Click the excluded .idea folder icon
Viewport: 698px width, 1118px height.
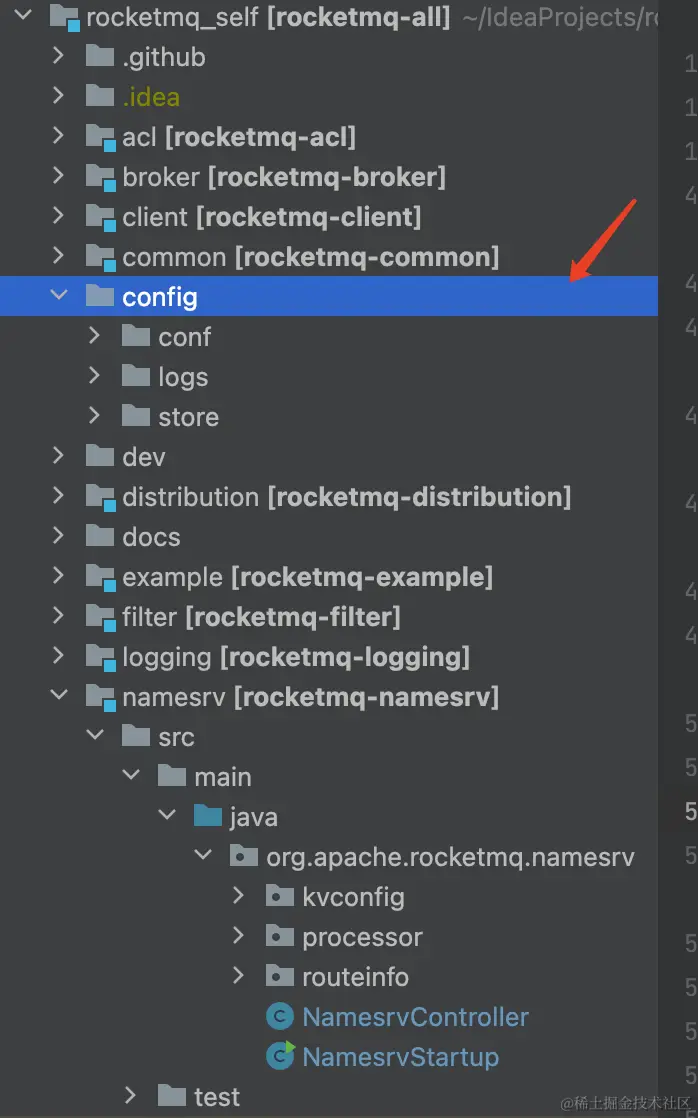(x=100, y=97)
